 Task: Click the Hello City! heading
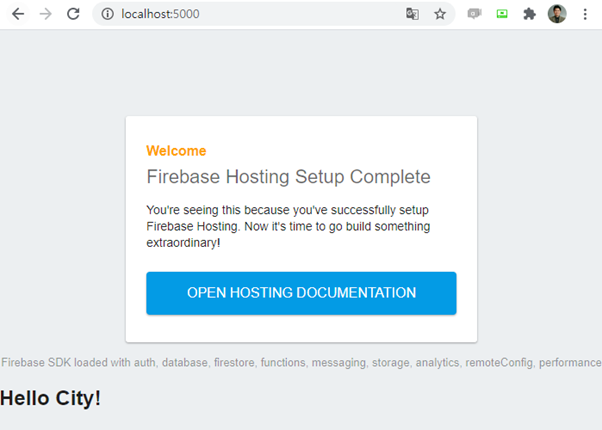click(x=50, y=398)
